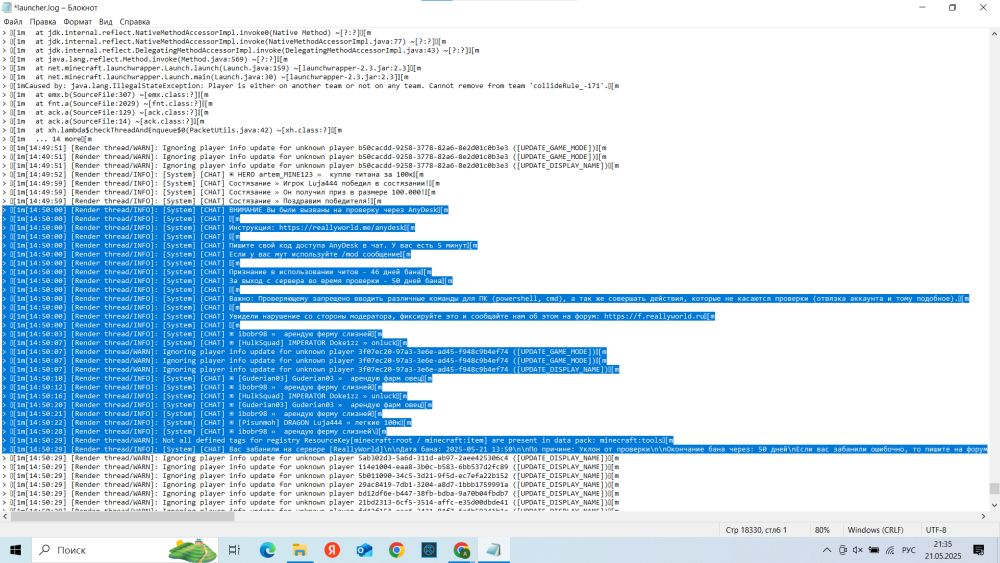The width and height of the screenshot is (1000, 563).
Task: Click the 'at java.lang.reflect.Method.invoke' stack line
Action: [145, 59]
